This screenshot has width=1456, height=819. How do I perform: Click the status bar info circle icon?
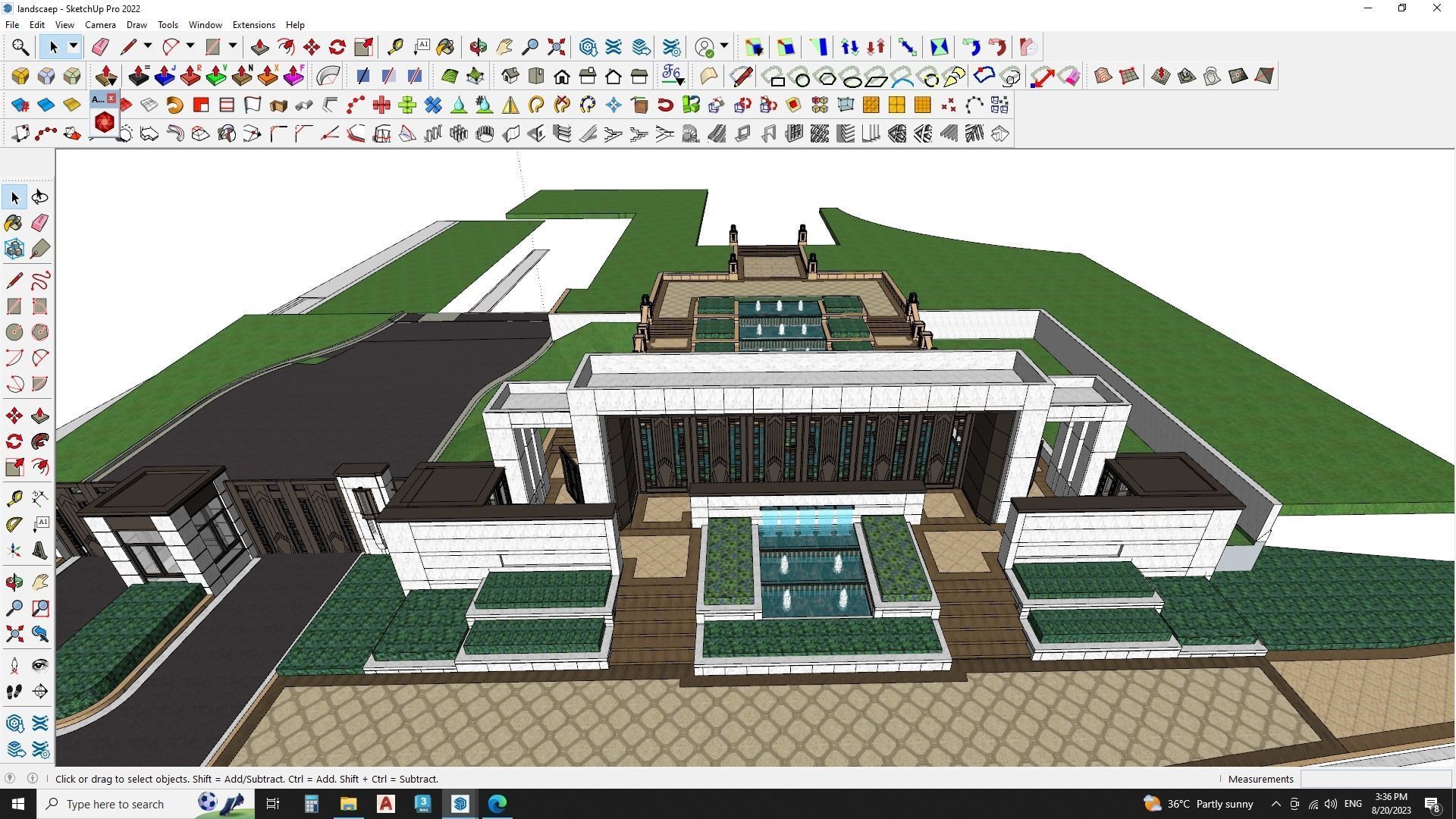click(33, 779)
